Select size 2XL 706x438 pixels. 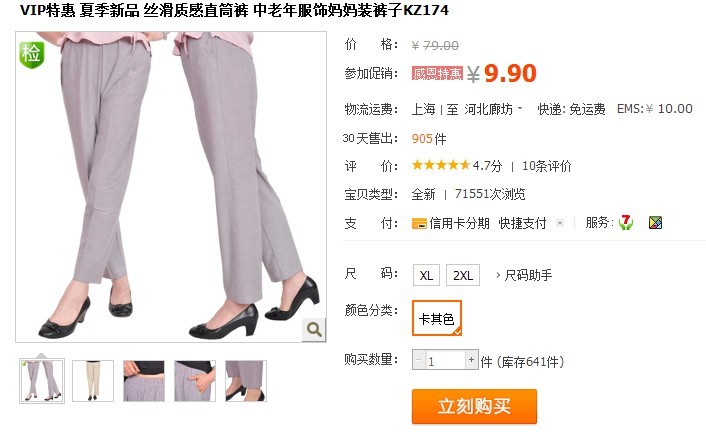pyautogui.click(x=463, y=275)
